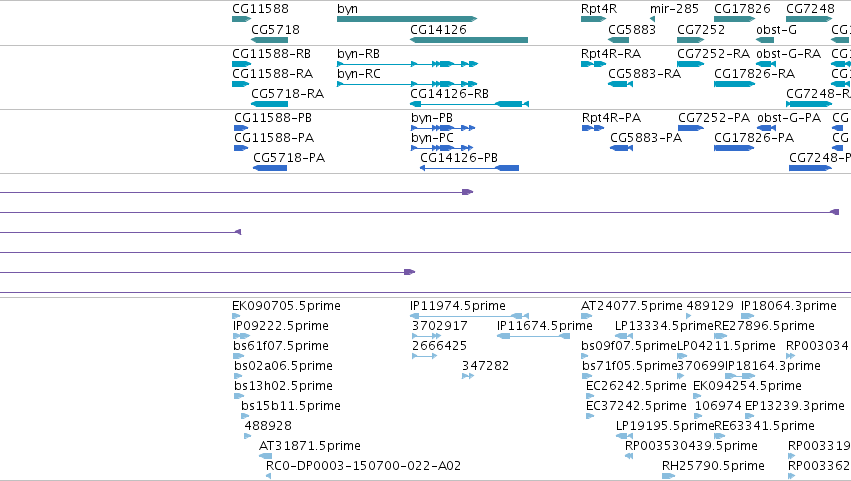Select the CG11588 gene label
The image size is (851, 481).
tap(261, 9)
